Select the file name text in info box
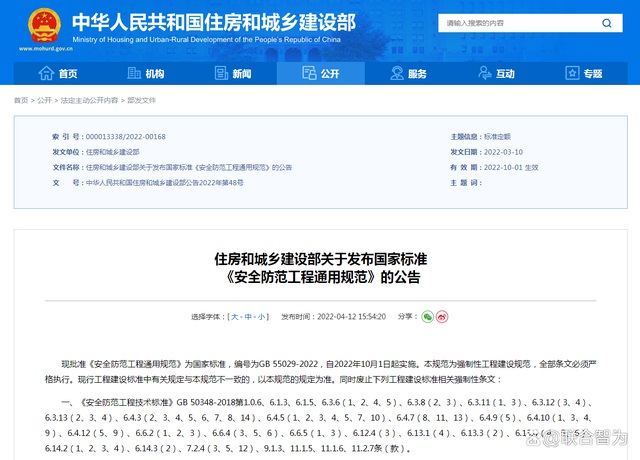 click(x=189, y=168)
